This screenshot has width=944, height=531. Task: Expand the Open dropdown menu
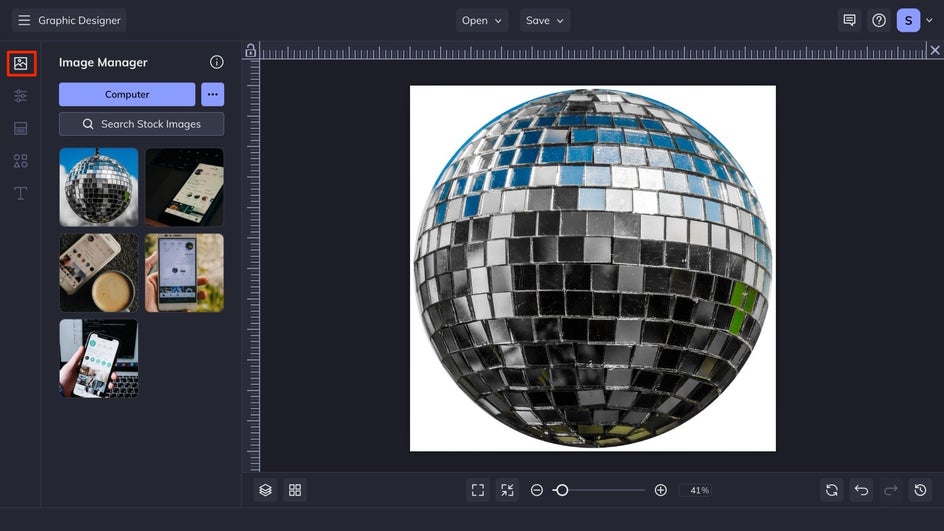482,20
